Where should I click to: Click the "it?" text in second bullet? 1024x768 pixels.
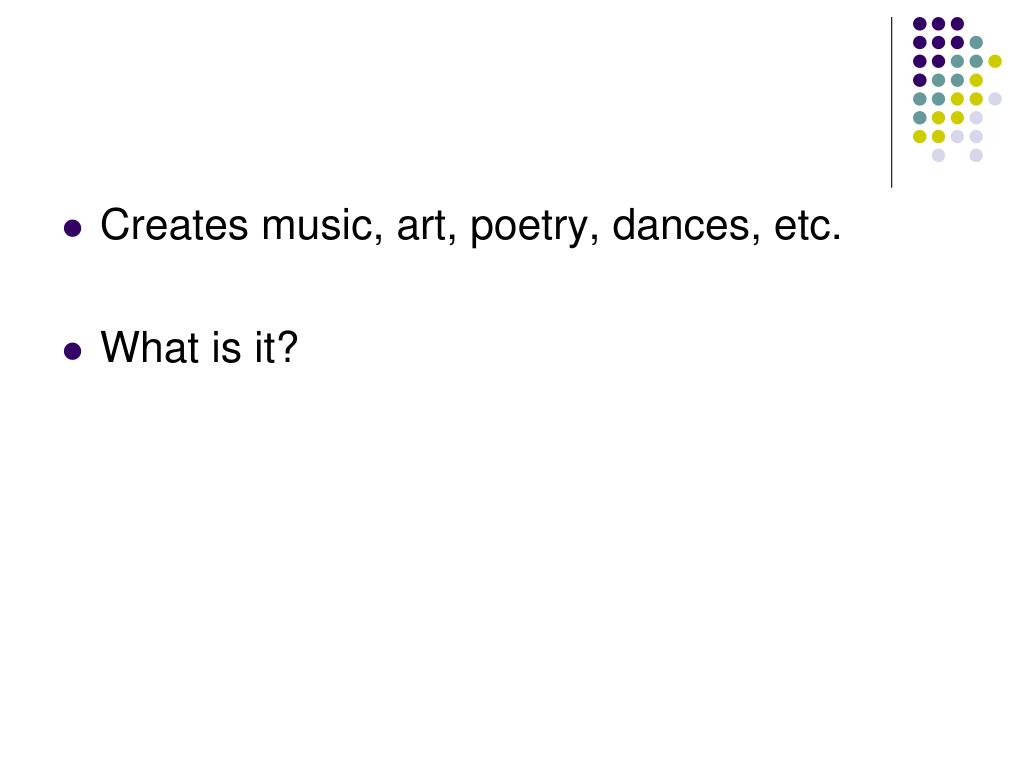click(276, 347)
